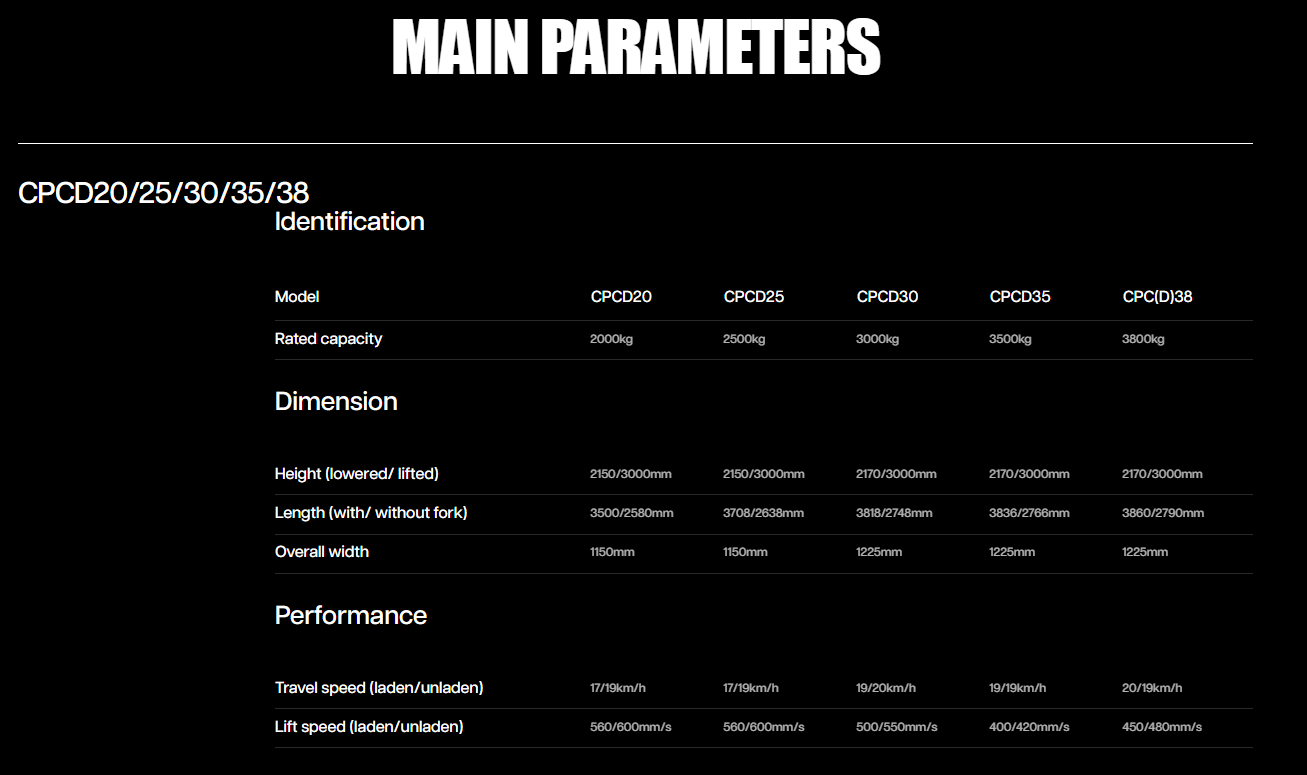Click the Overall width row label

coord(321,552)
